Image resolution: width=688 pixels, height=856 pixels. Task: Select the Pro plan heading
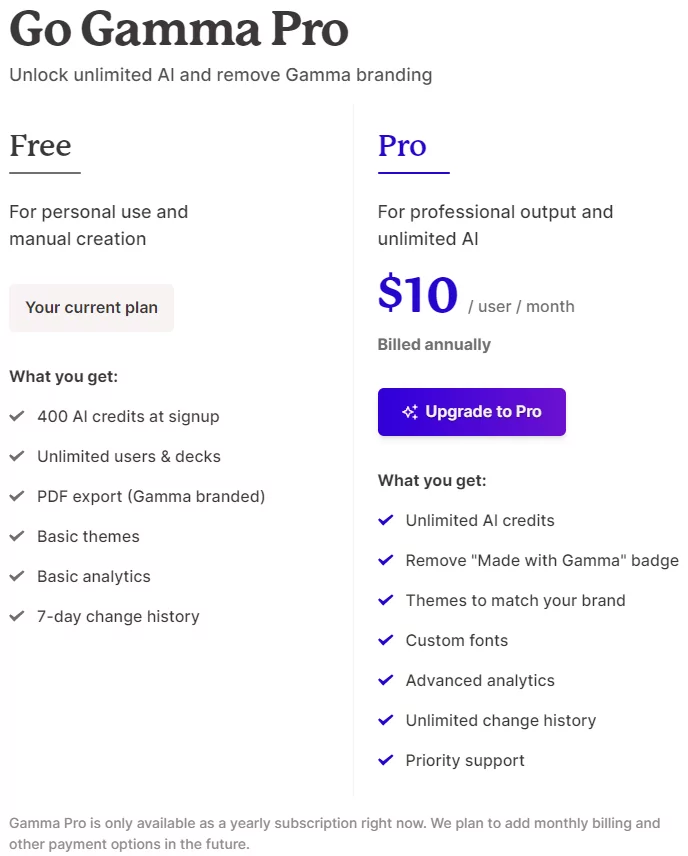(x=402, y=146)
